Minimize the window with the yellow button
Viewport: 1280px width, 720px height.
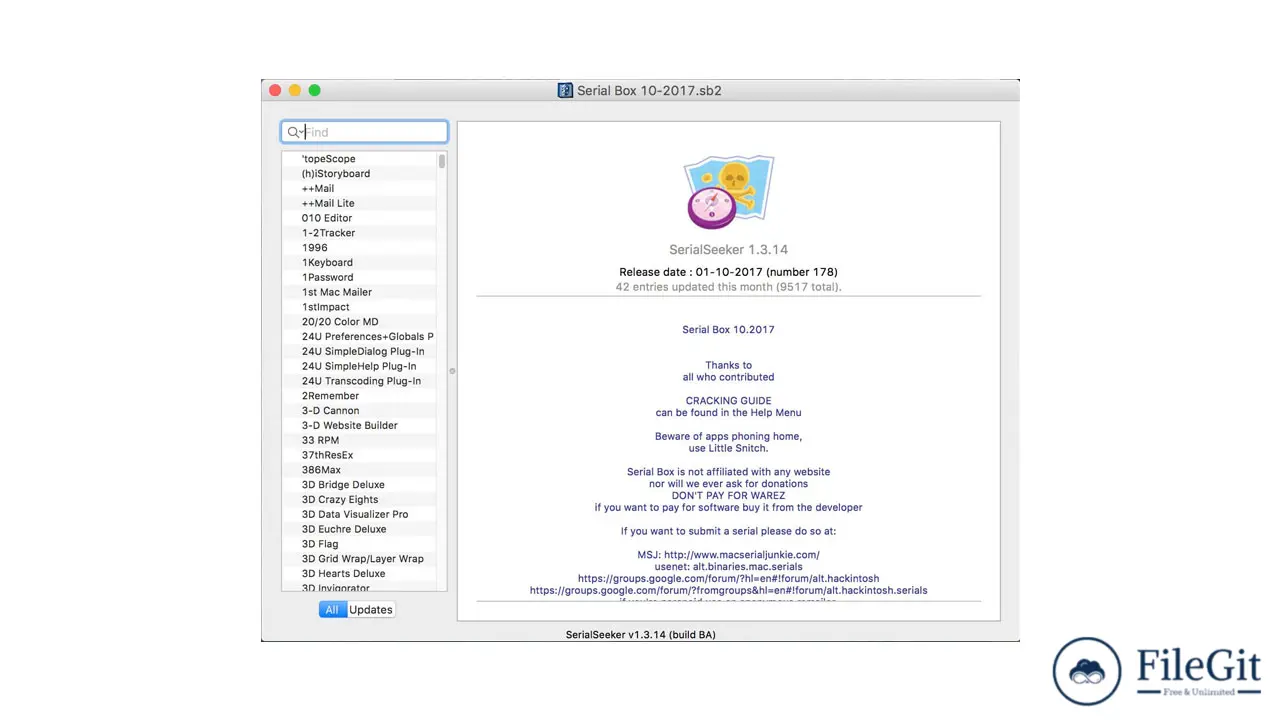coord(295,90)
